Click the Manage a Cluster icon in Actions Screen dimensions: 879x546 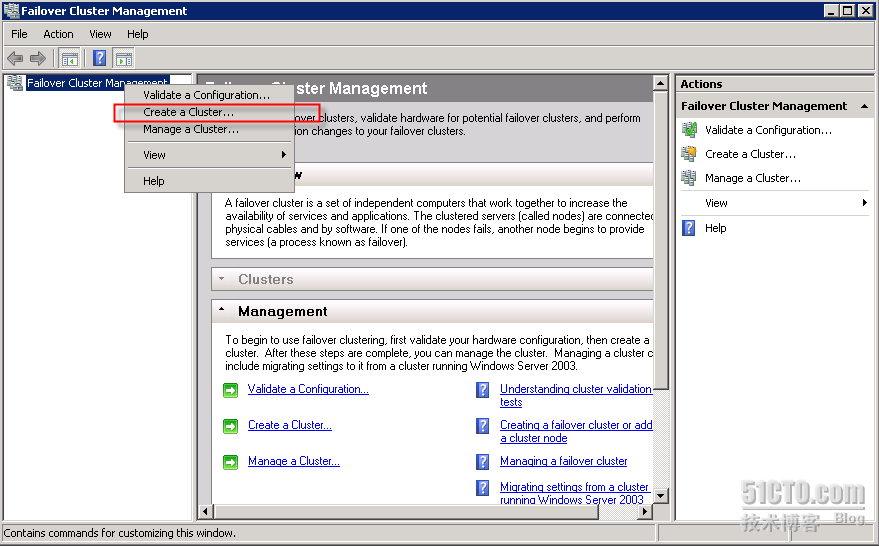point(689,178)
